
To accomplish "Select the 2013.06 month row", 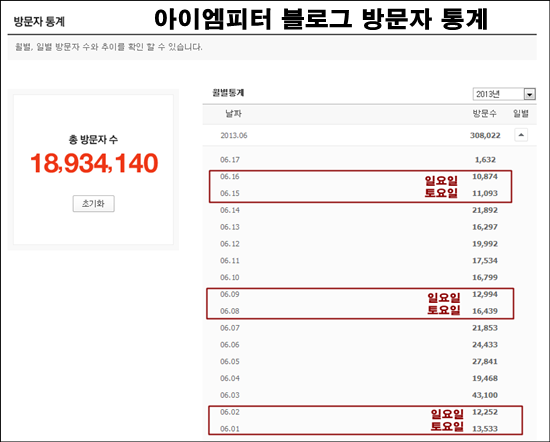I will click(369, 135).
